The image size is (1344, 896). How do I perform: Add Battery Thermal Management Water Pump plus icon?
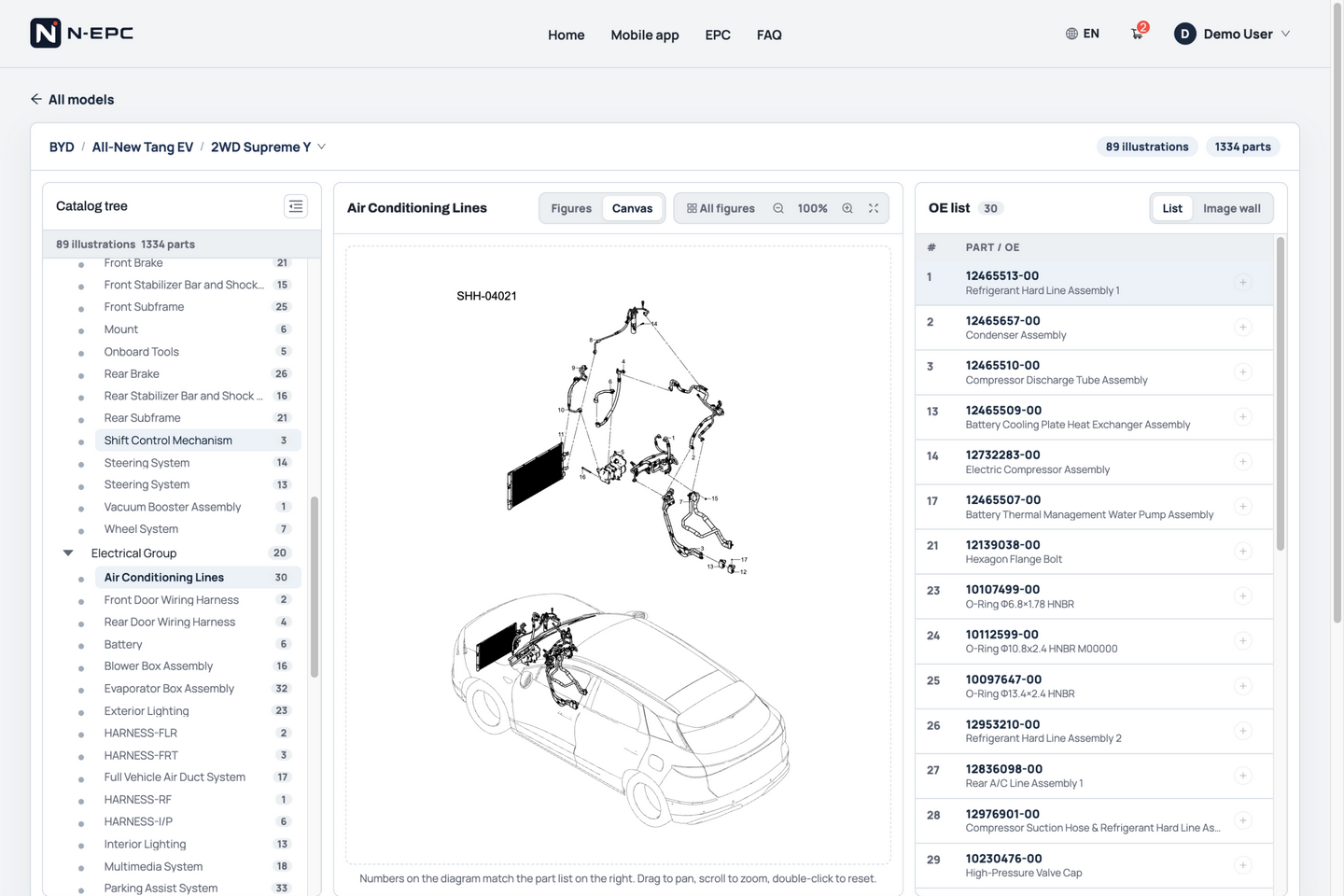pyautogui.click(x=1243, y=506)
